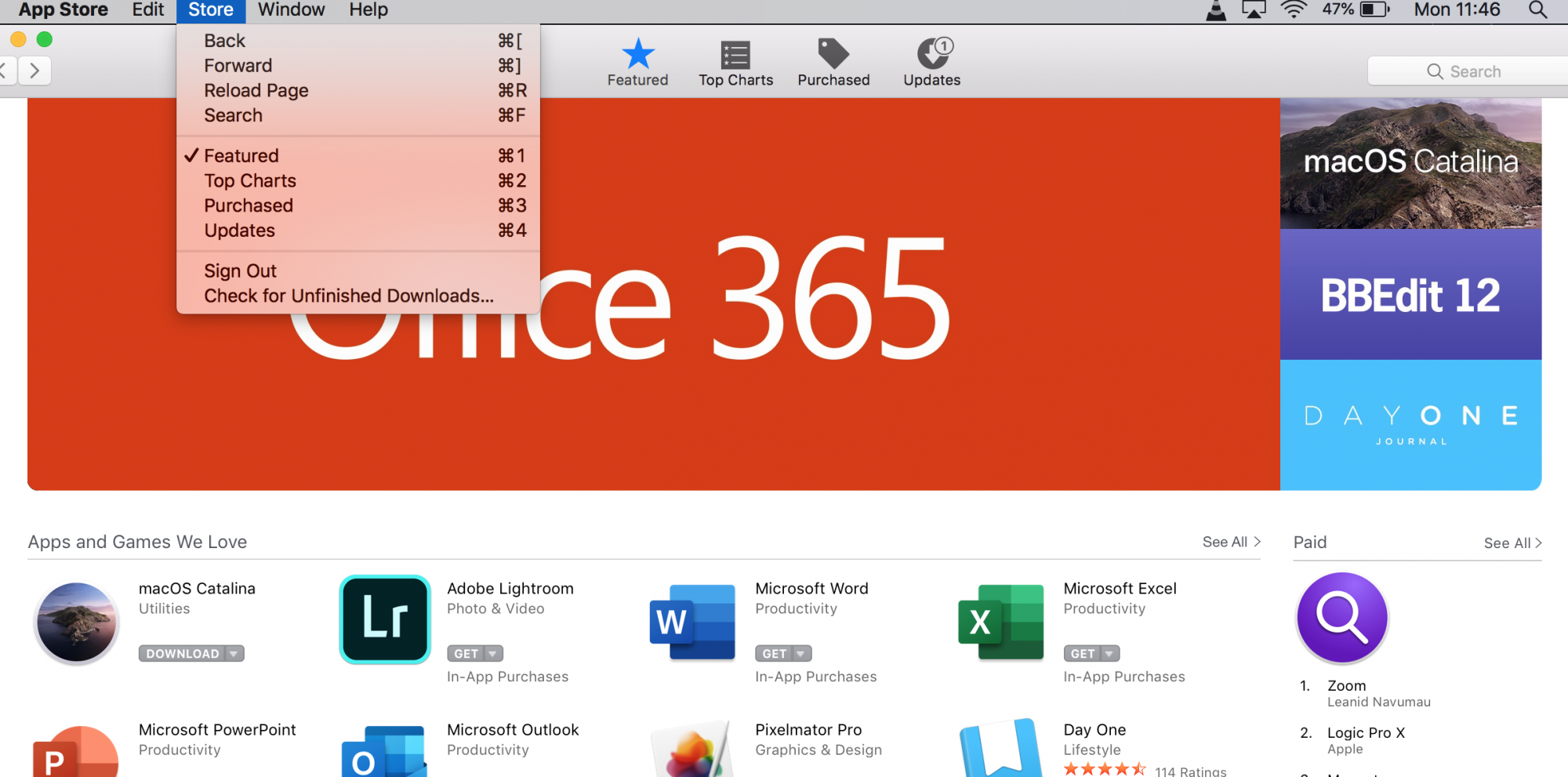Click the VLC cone icon in menu bar
This screenshot has width=1568, height=777.
pyautogui.click(x=1216, y=11)
